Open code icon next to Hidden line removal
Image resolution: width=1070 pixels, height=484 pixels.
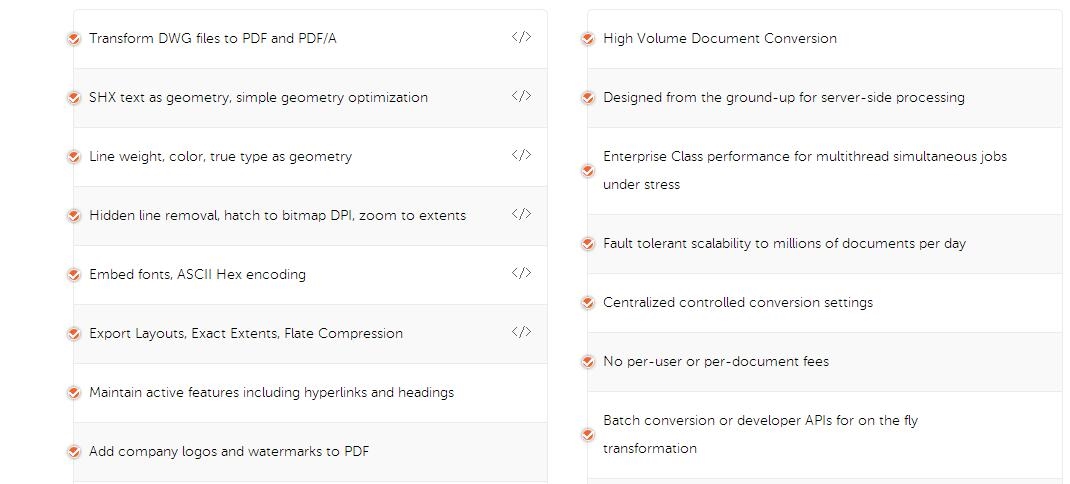[x=521, y=214]
